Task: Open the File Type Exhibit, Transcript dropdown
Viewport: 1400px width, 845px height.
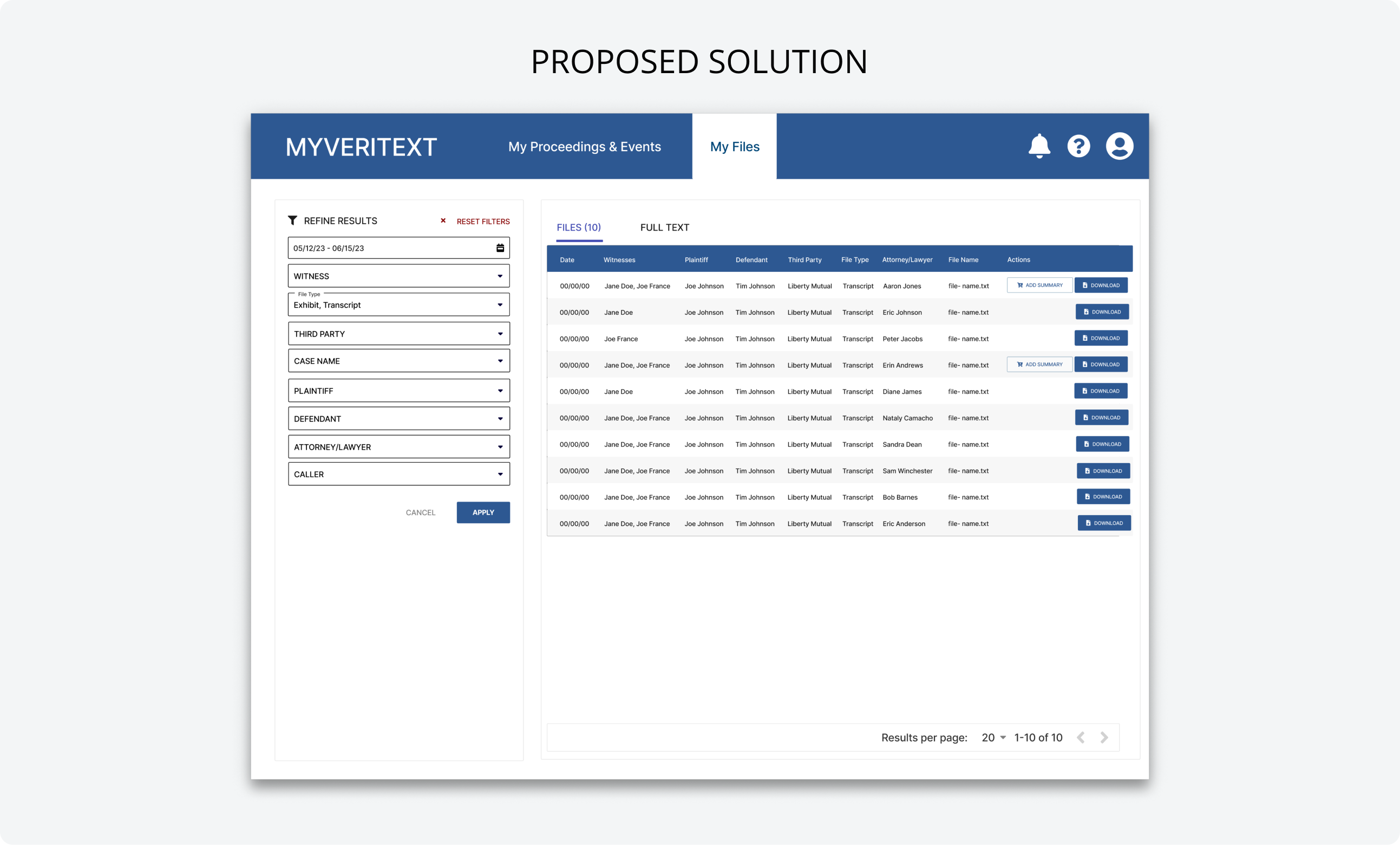Action: 399,305
